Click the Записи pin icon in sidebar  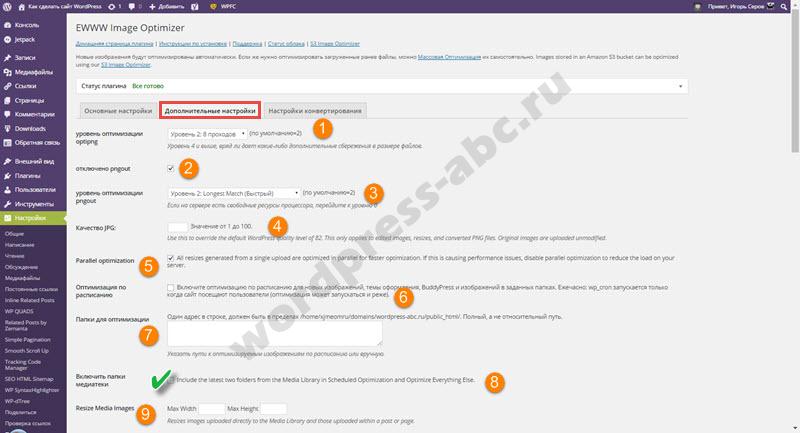[x=8, y=58]
